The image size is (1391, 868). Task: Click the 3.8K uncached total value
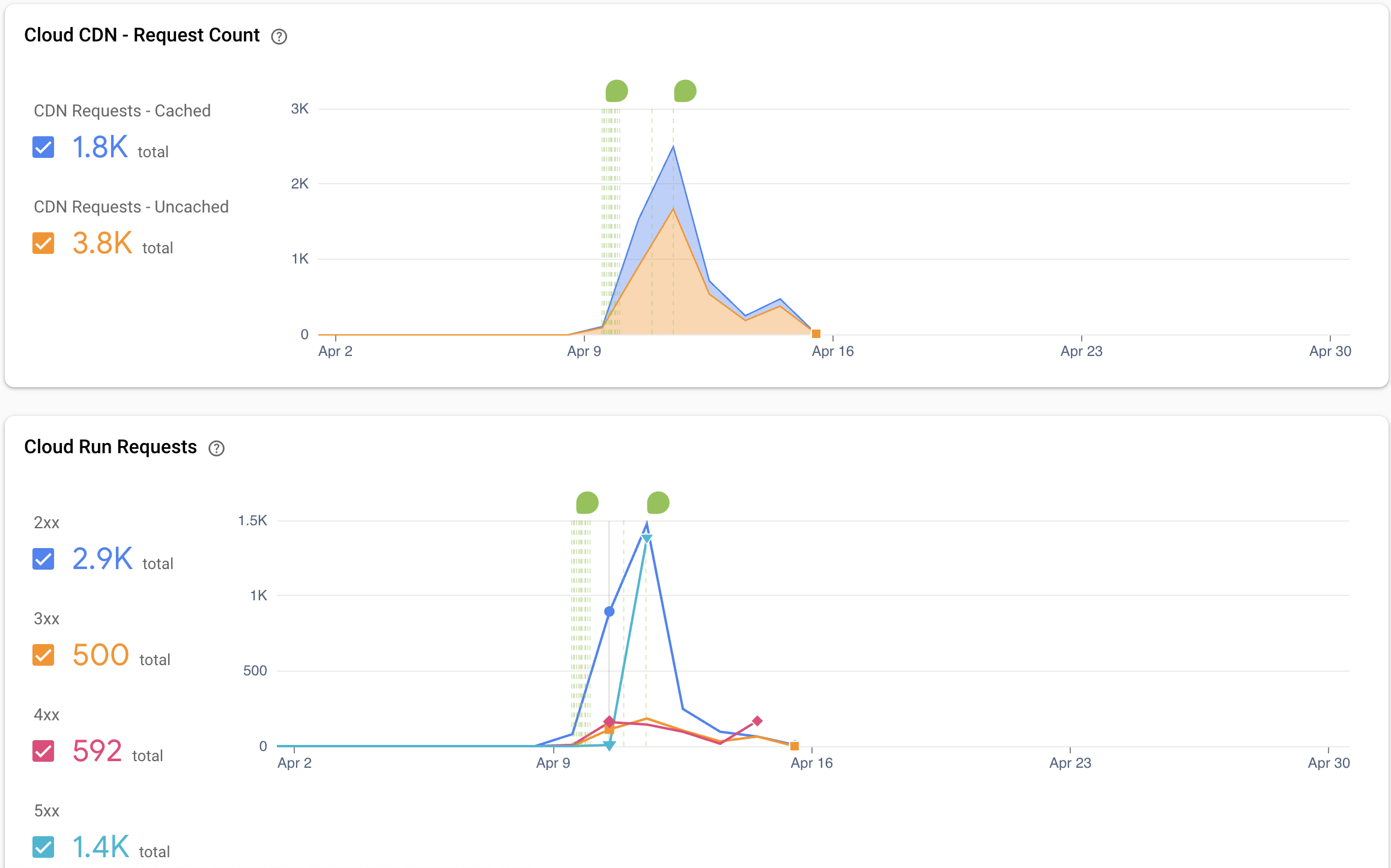[102, 243]
